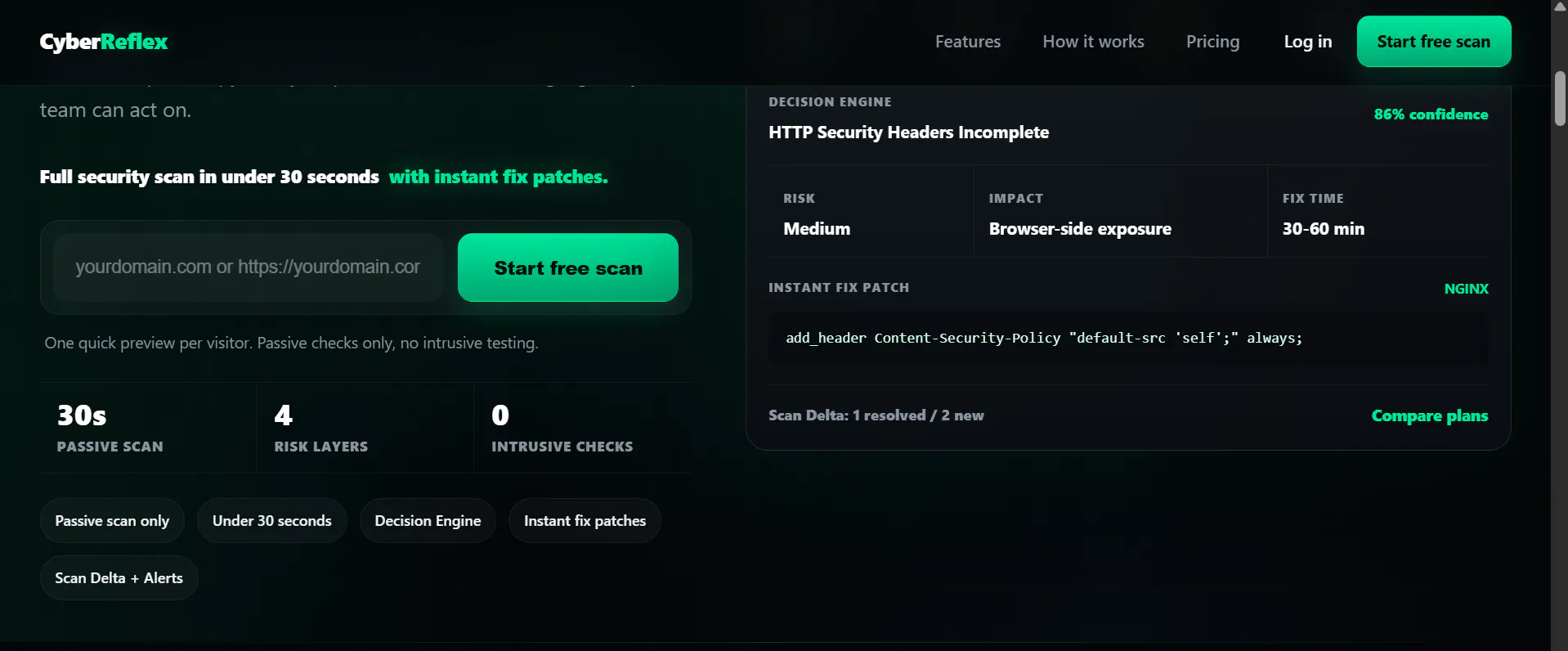Click header Start free scan button
The image size is (1568, 651).
(1434, 42)
